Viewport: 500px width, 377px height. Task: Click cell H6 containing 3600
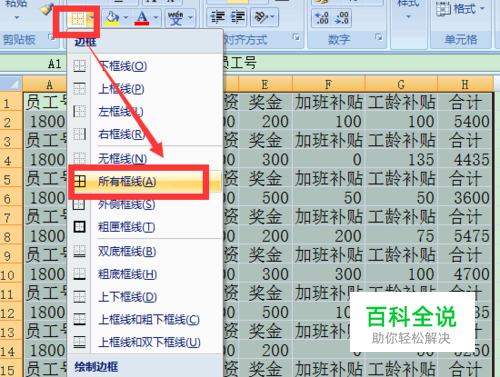[465, 198]
